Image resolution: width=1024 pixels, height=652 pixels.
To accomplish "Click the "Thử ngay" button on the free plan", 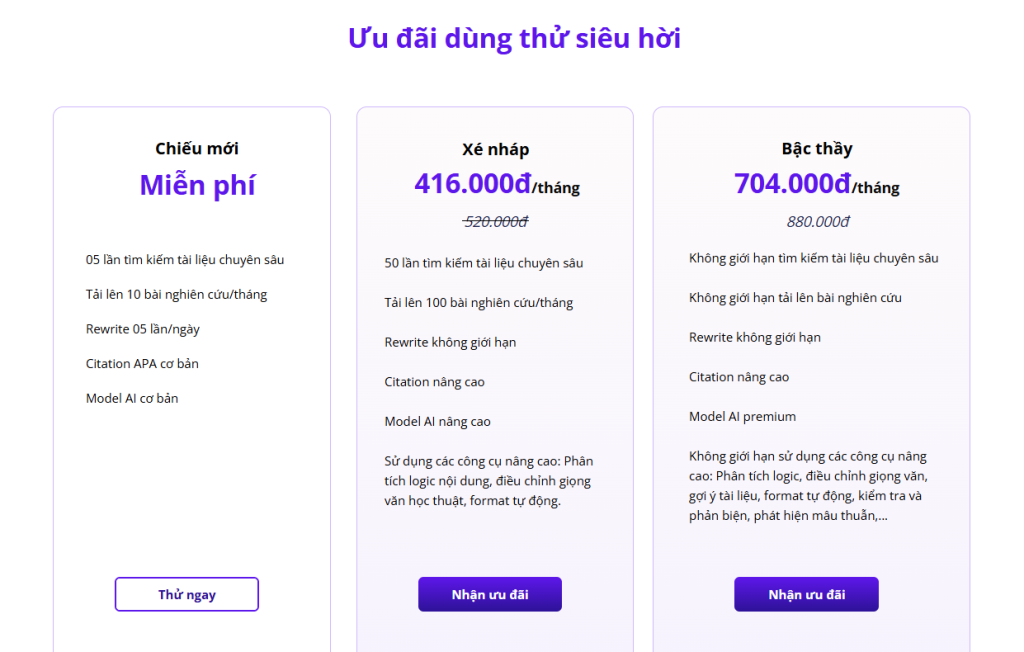I will (186, 594).
